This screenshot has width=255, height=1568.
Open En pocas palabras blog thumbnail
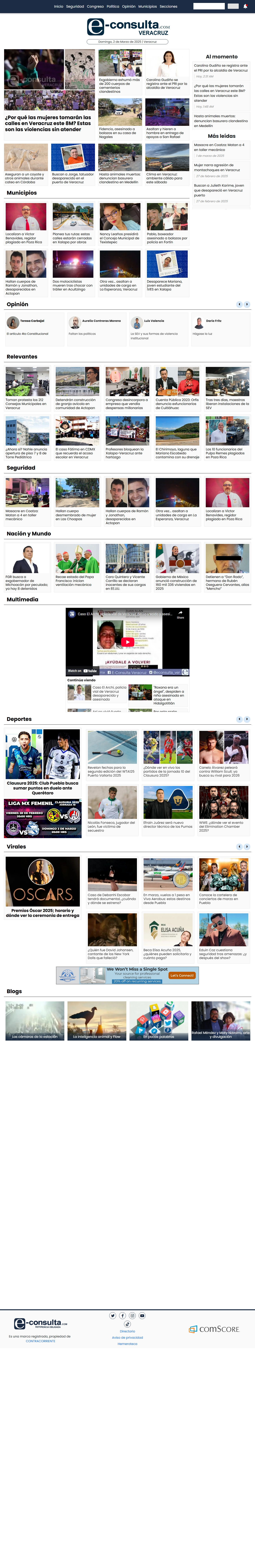click(159, 1021)
